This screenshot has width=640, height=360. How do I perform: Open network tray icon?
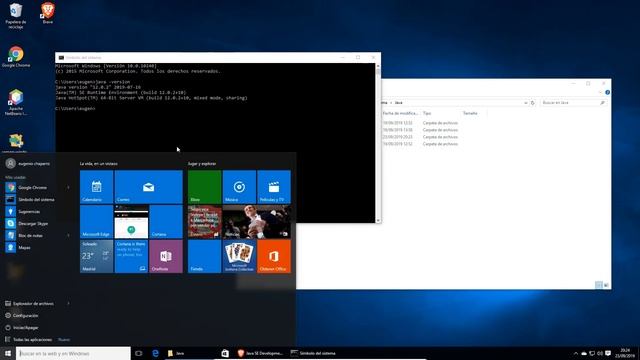(592, 353)
